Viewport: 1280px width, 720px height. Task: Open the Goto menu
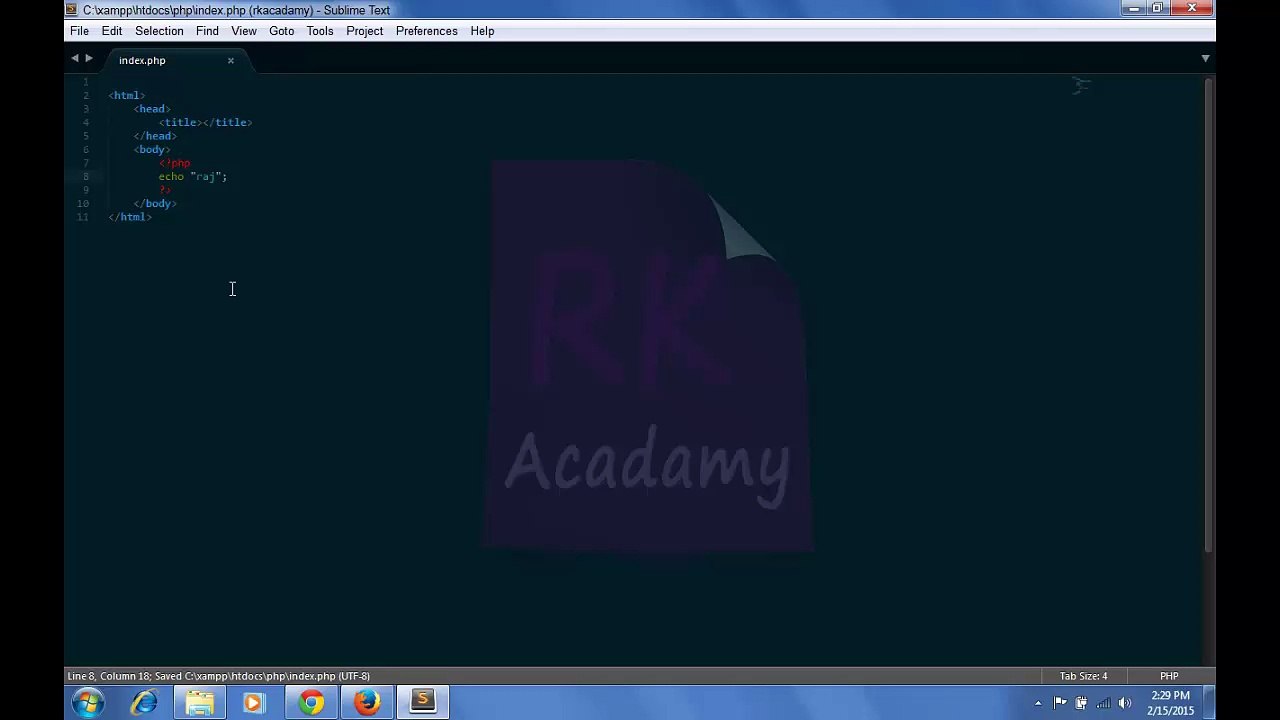[x=281, y=31]
